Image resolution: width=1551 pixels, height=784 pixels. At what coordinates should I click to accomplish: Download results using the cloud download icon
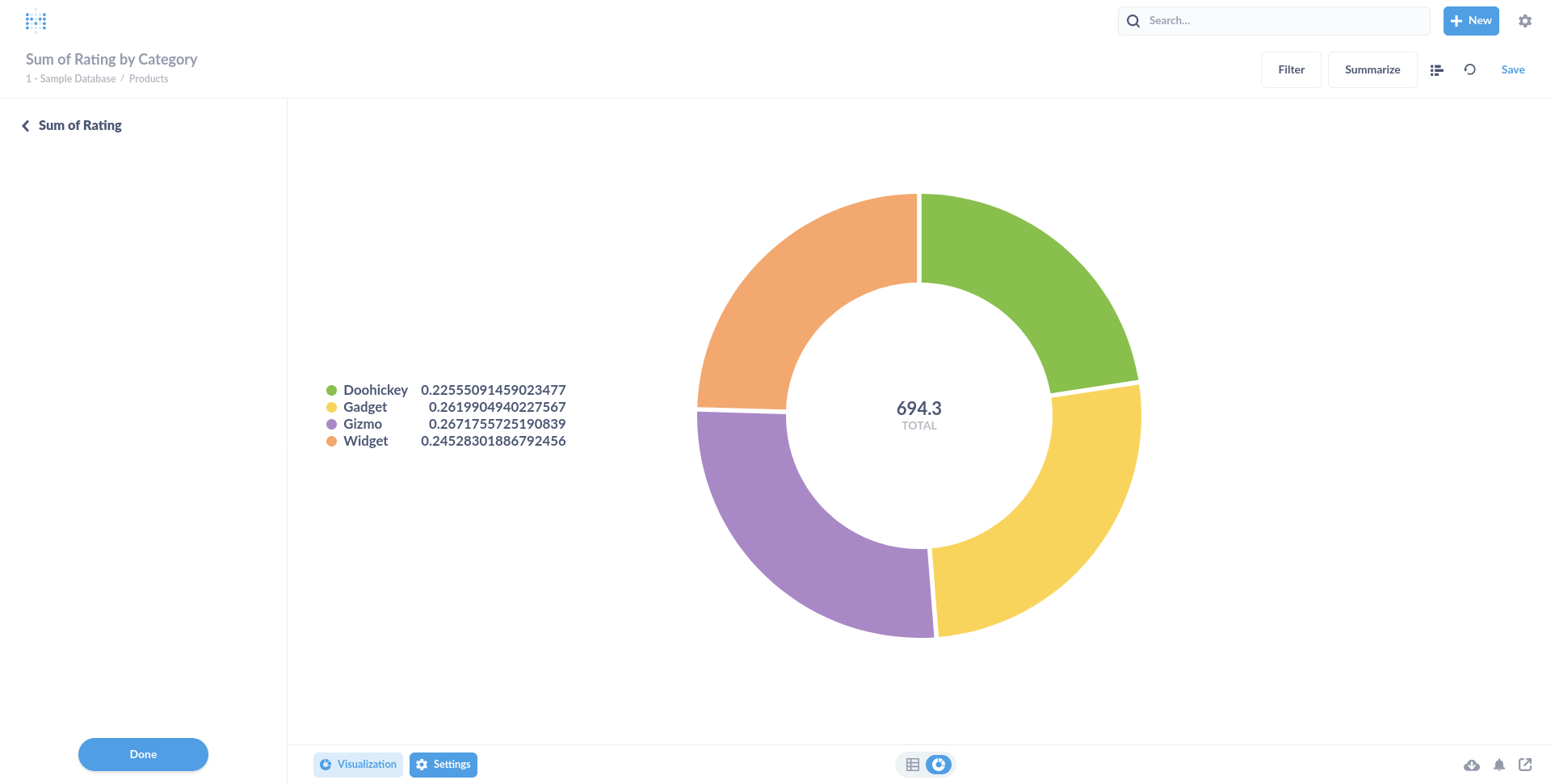pyautogui.click(x=1473, y=765)
